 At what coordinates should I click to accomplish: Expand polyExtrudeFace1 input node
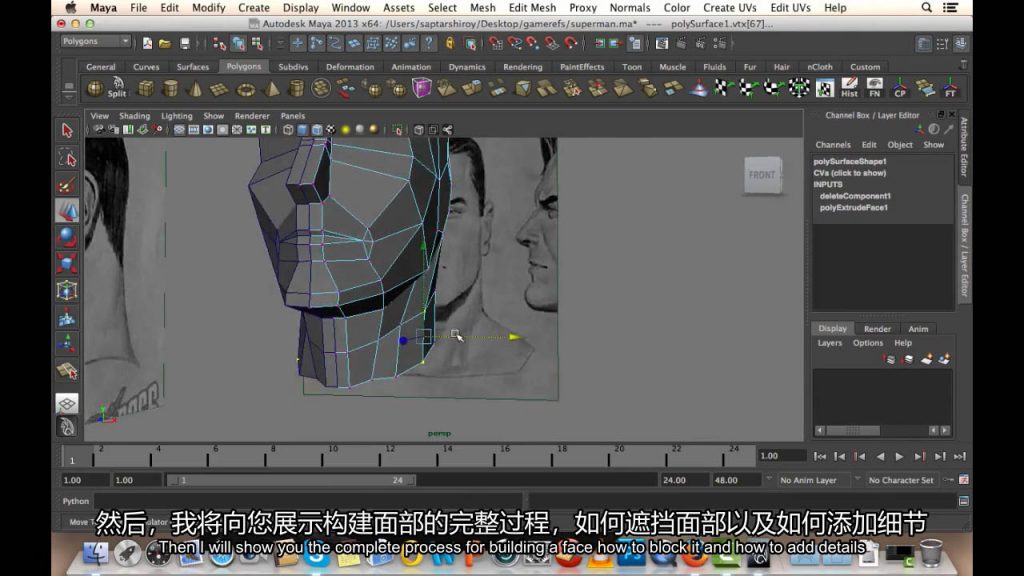(x=854, y=208)
